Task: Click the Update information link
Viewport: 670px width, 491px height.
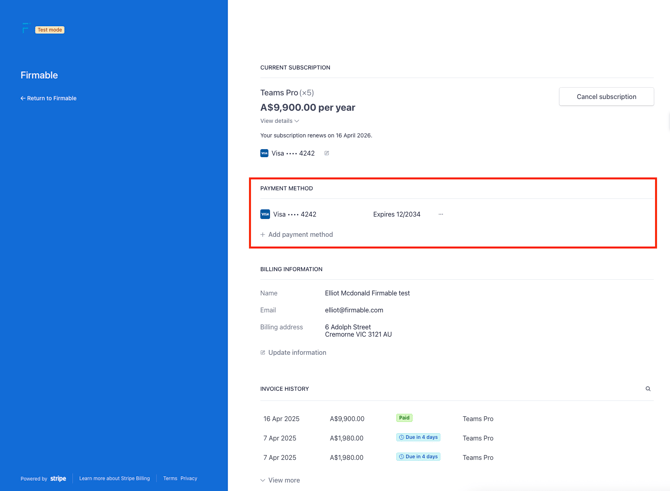Action: tap(297, 353)
